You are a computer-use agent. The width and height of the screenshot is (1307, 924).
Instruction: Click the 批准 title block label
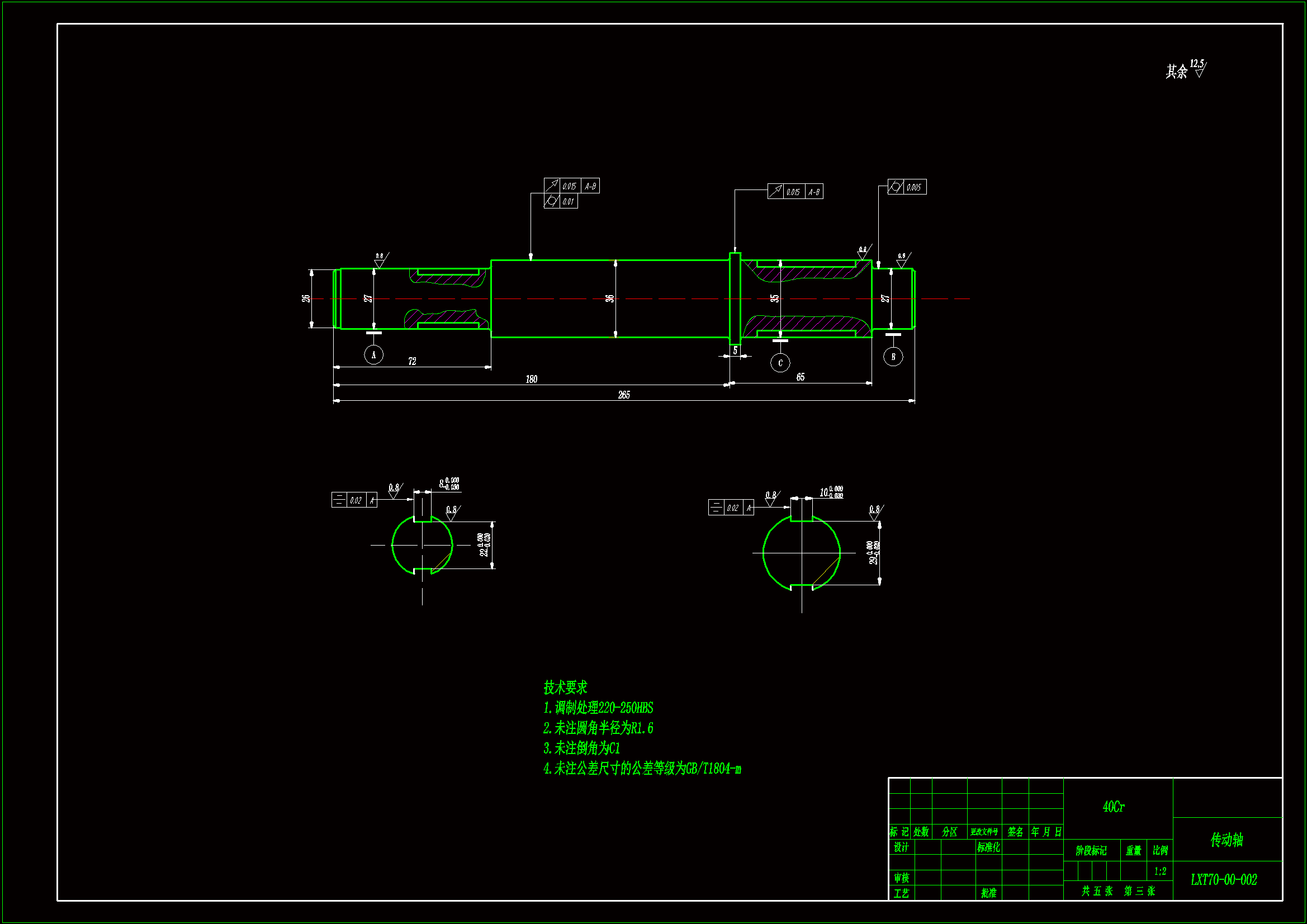pos(988,893)
